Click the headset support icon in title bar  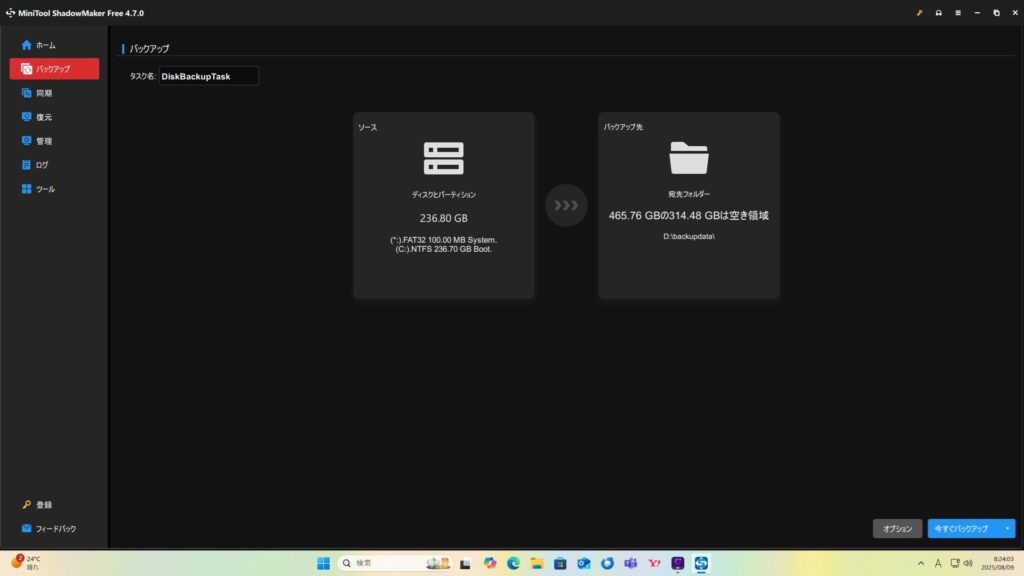click(x=938, y=12)
